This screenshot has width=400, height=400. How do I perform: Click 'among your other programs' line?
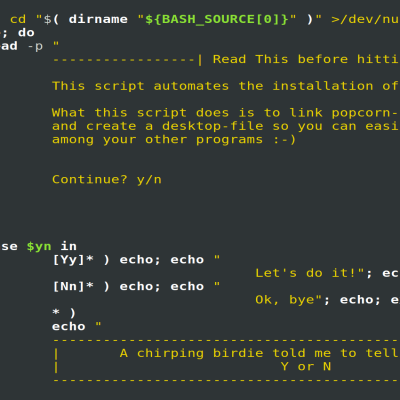174,140
